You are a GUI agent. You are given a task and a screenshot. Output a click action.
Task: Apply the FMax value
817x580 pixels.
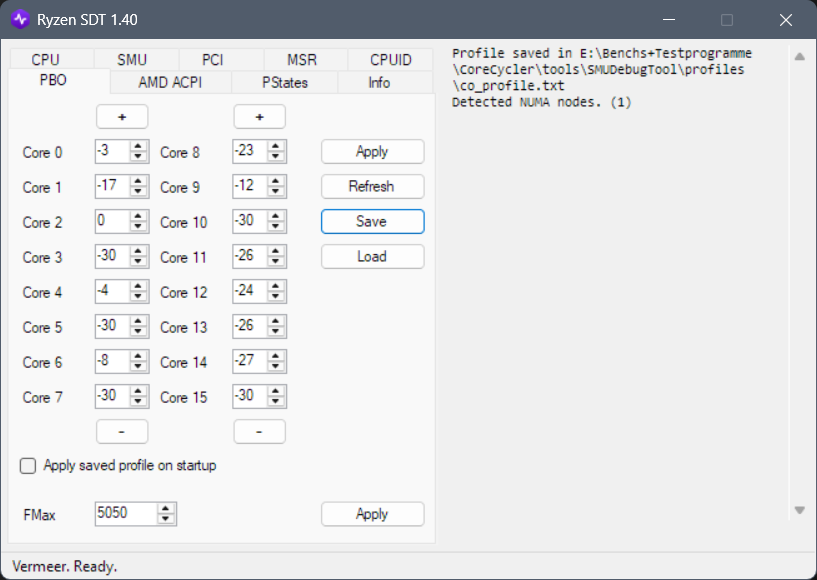tap(373, 514)
